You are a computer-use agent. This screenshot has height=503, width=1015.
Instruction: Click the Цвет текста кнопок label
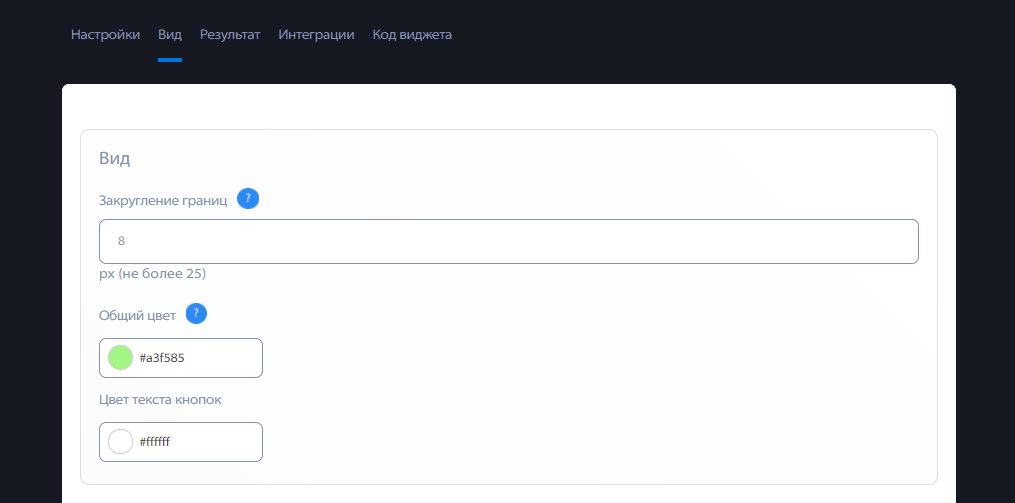(x=160, y=399)
